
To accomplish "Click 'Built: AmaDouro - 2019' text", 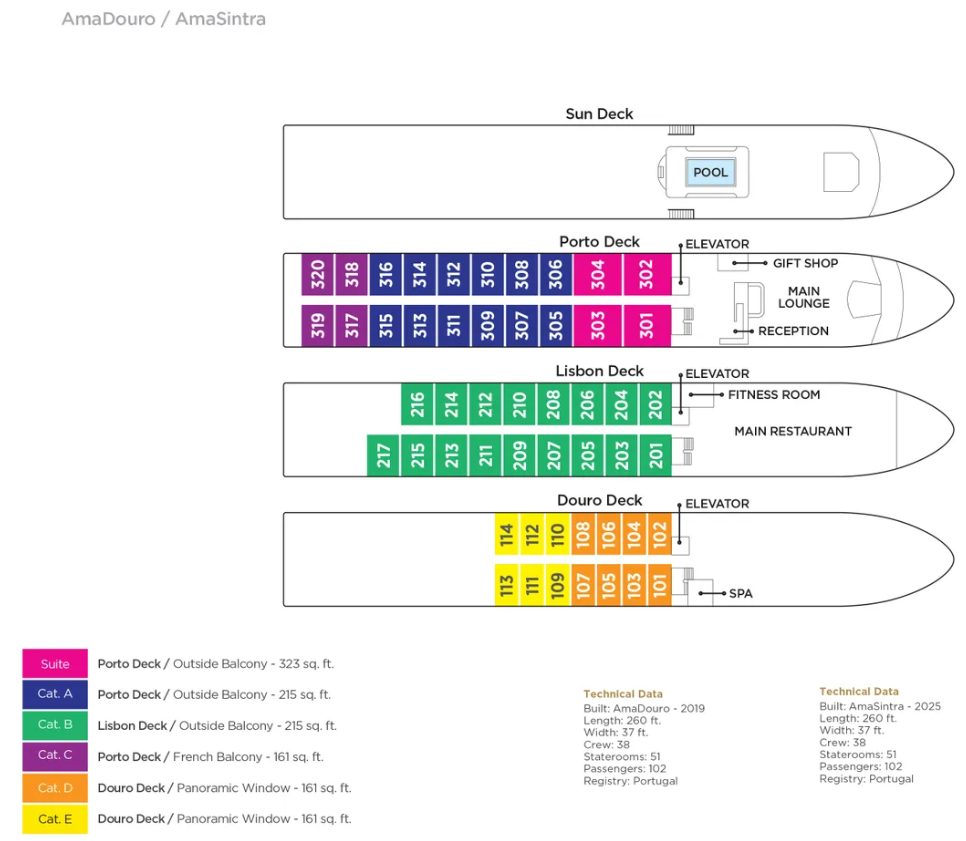I will click(644, 709).
